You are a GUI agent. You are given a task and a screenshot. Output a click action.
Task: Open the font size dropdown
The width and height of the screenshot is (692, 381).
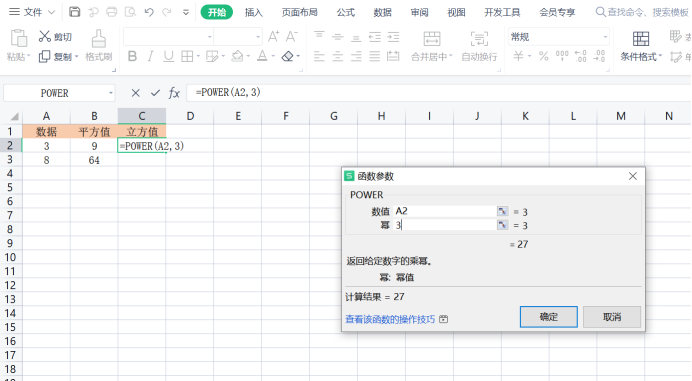258,37
